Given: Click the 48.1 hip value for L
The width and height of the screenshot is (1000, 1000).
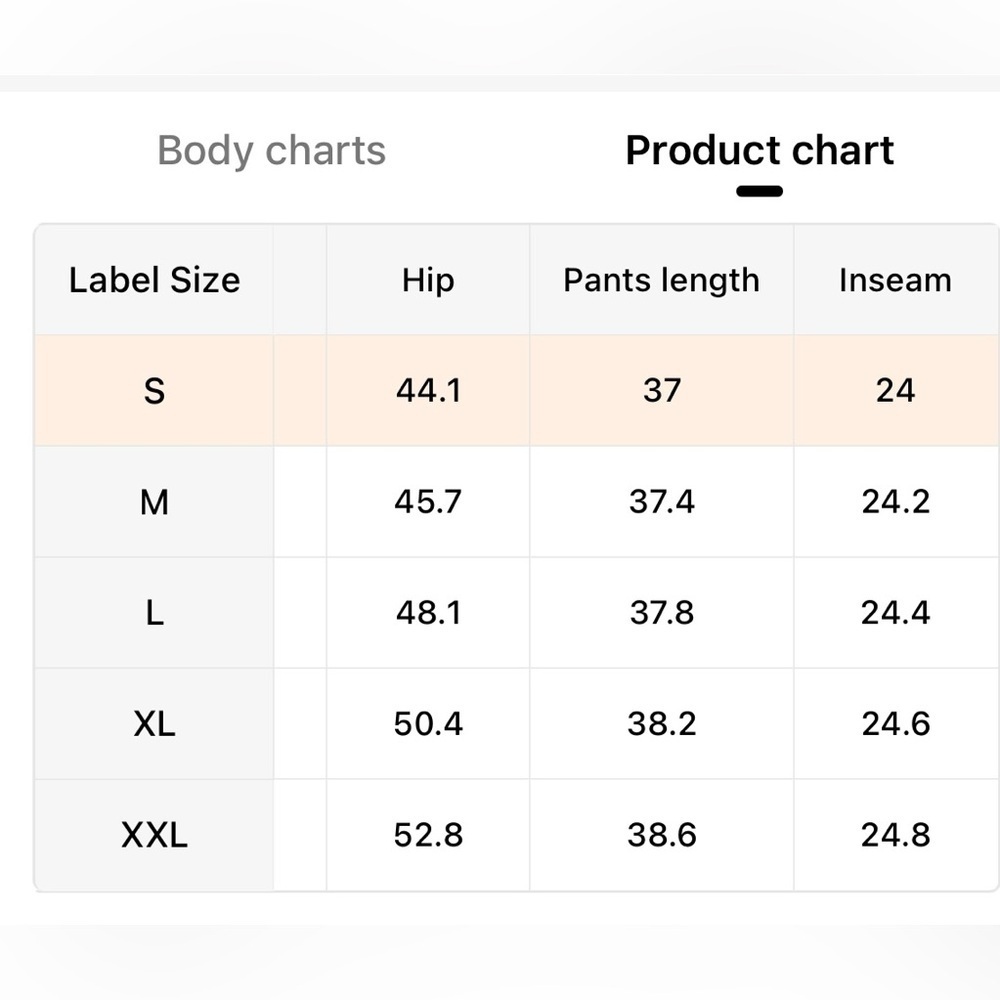Looking at the screenshot, I should click(428, 613).
